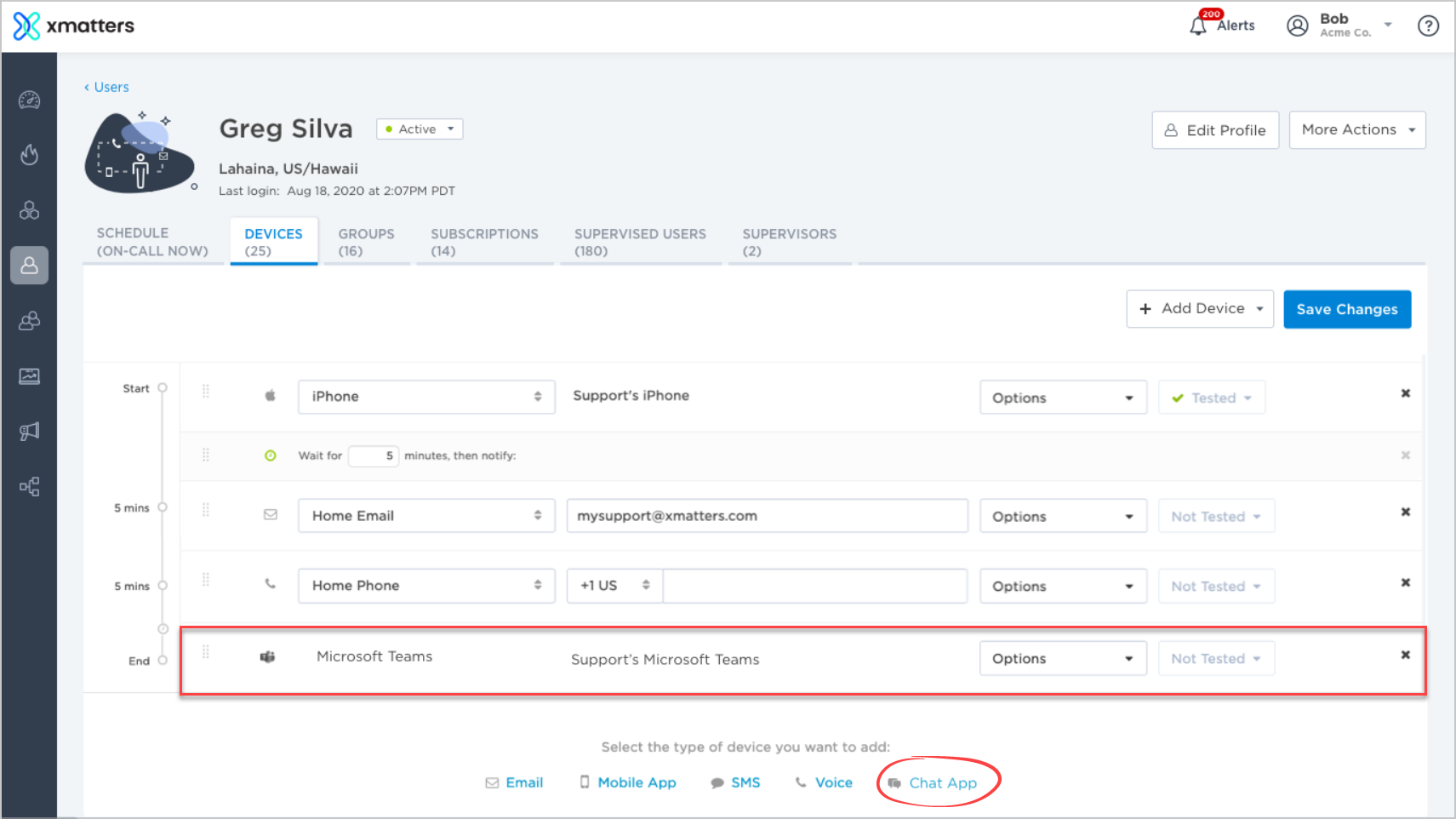Remove the Home Phone device

pyautogui.click(x=1406, y=582)
